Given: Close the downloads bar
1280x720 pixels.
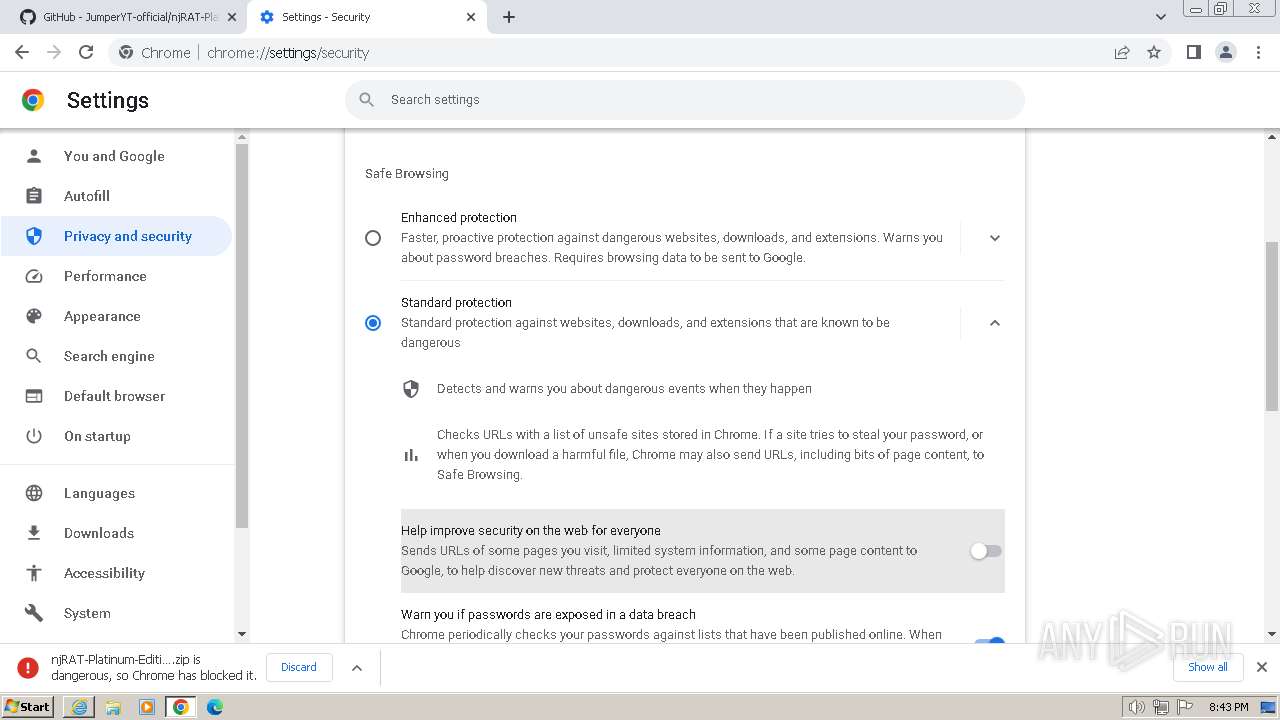Looking at the screenshot, I should (1262, 667).
